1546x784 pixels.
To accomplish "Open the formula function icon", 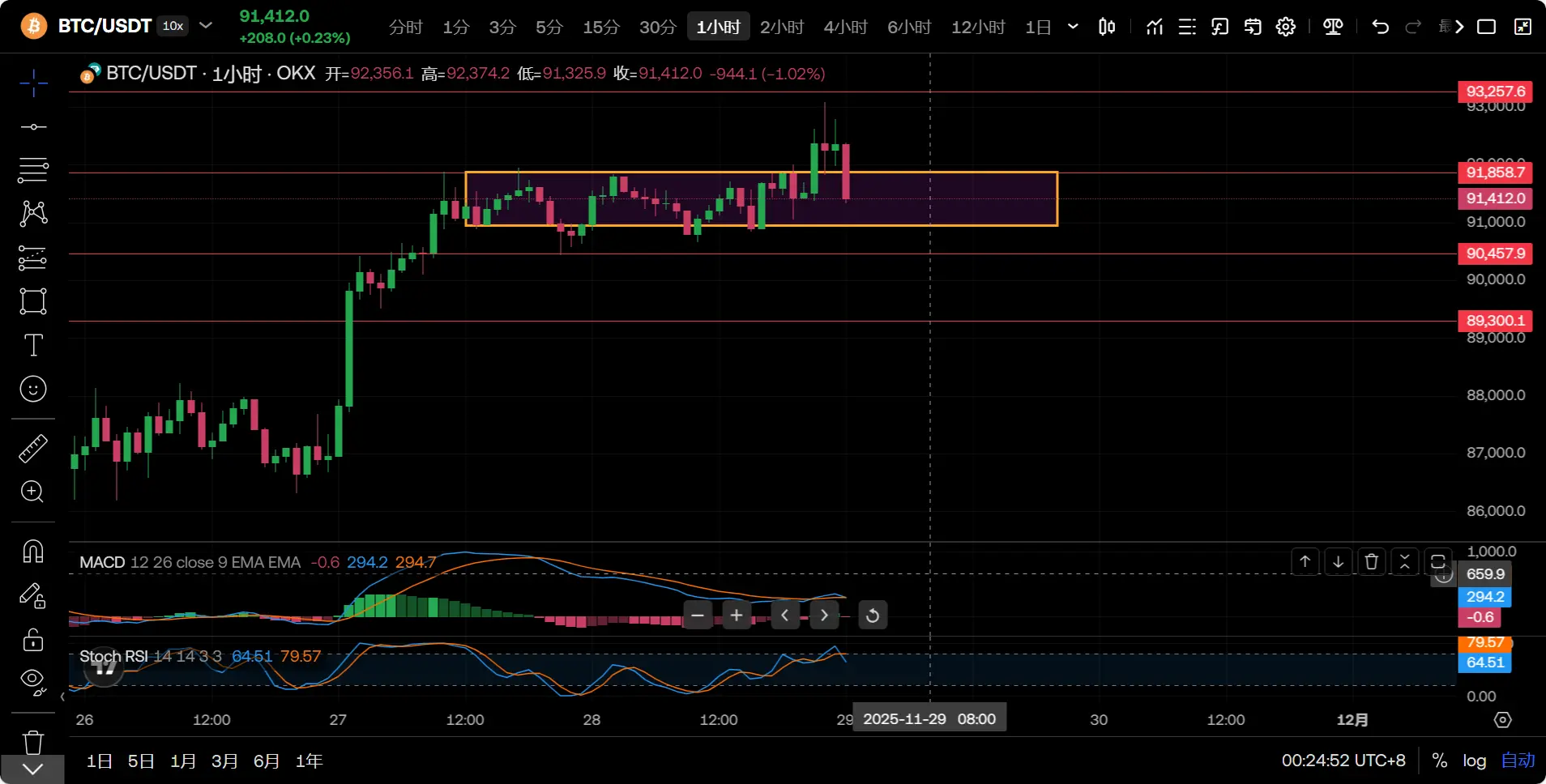I will [x=1219, y=27].
